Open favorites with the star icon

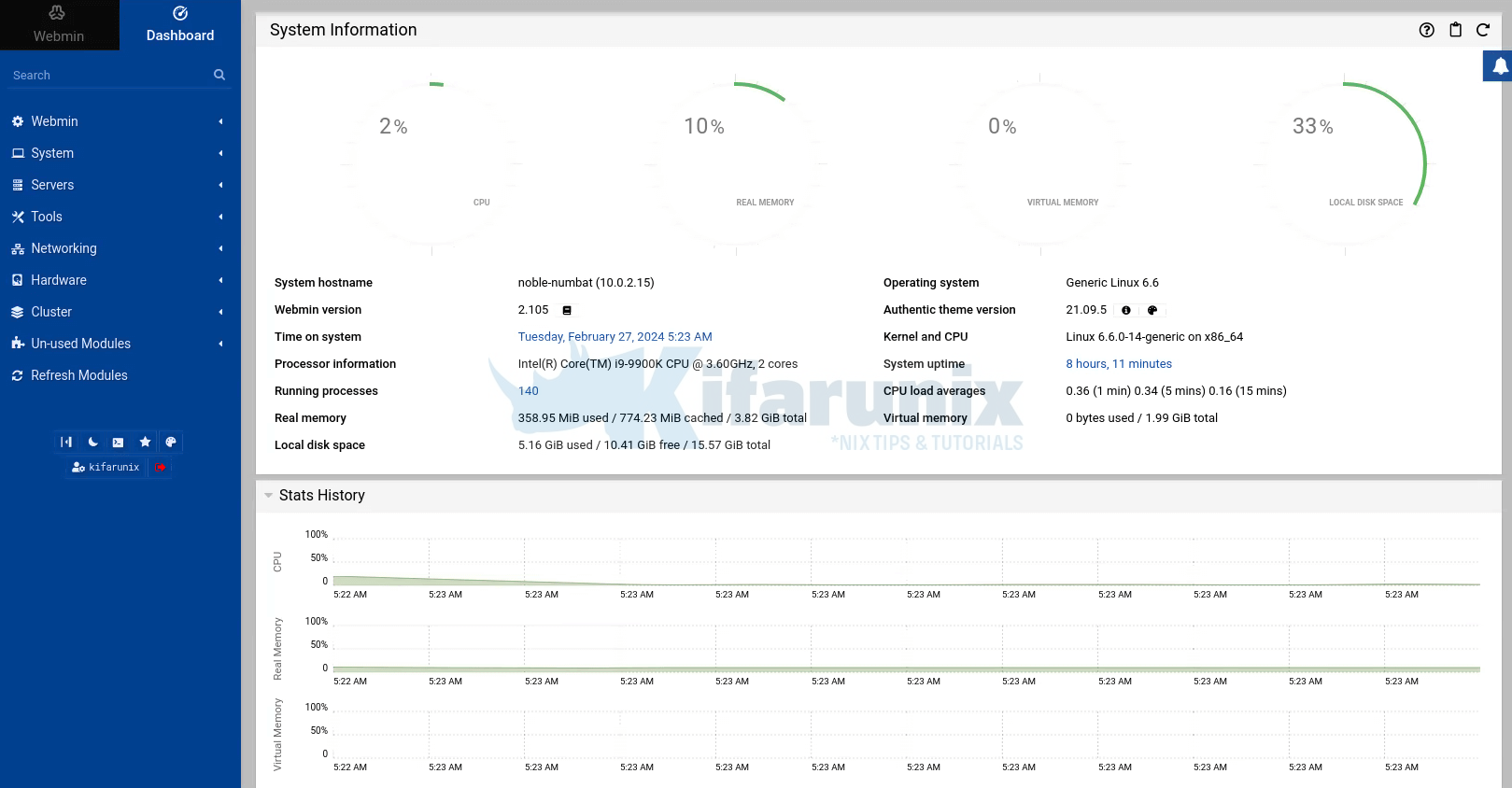[145, 443]
